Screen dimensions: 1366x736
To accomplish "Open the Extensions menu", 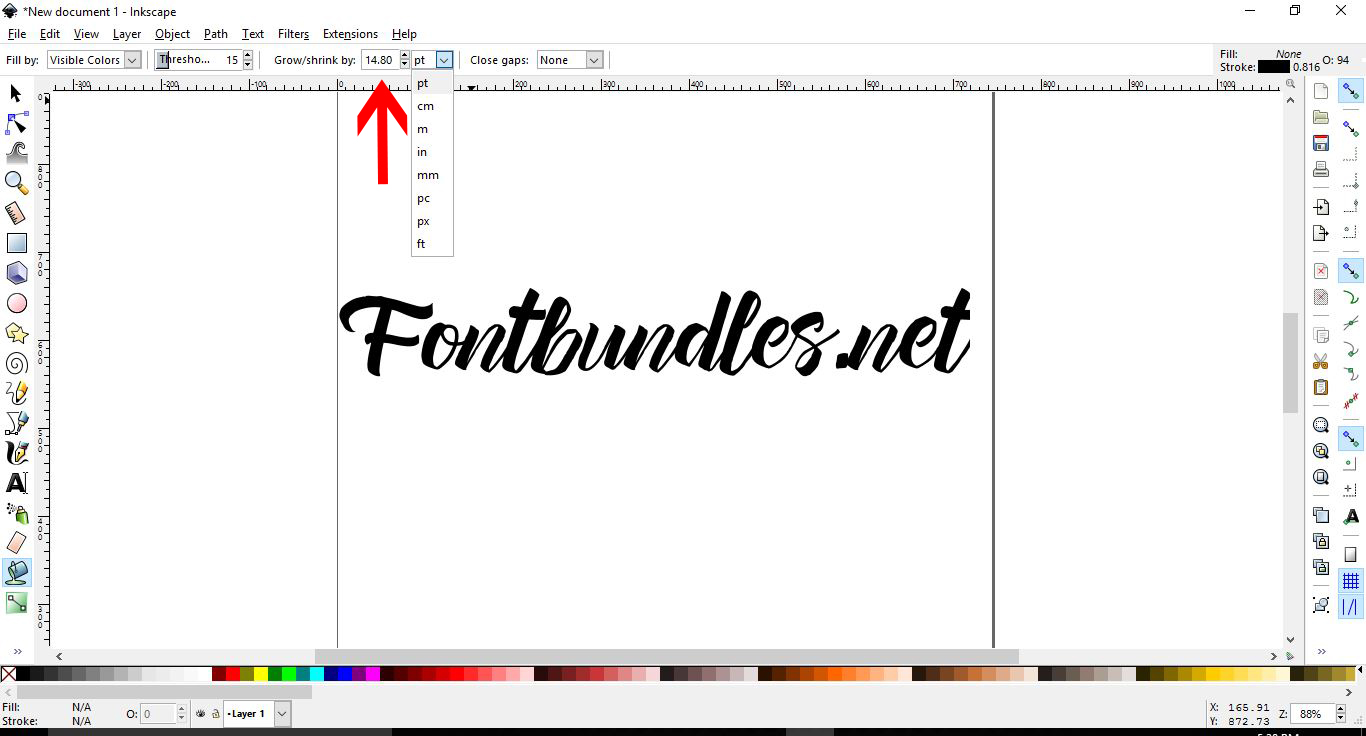I will pyautogui.click(x=350, y=34).
